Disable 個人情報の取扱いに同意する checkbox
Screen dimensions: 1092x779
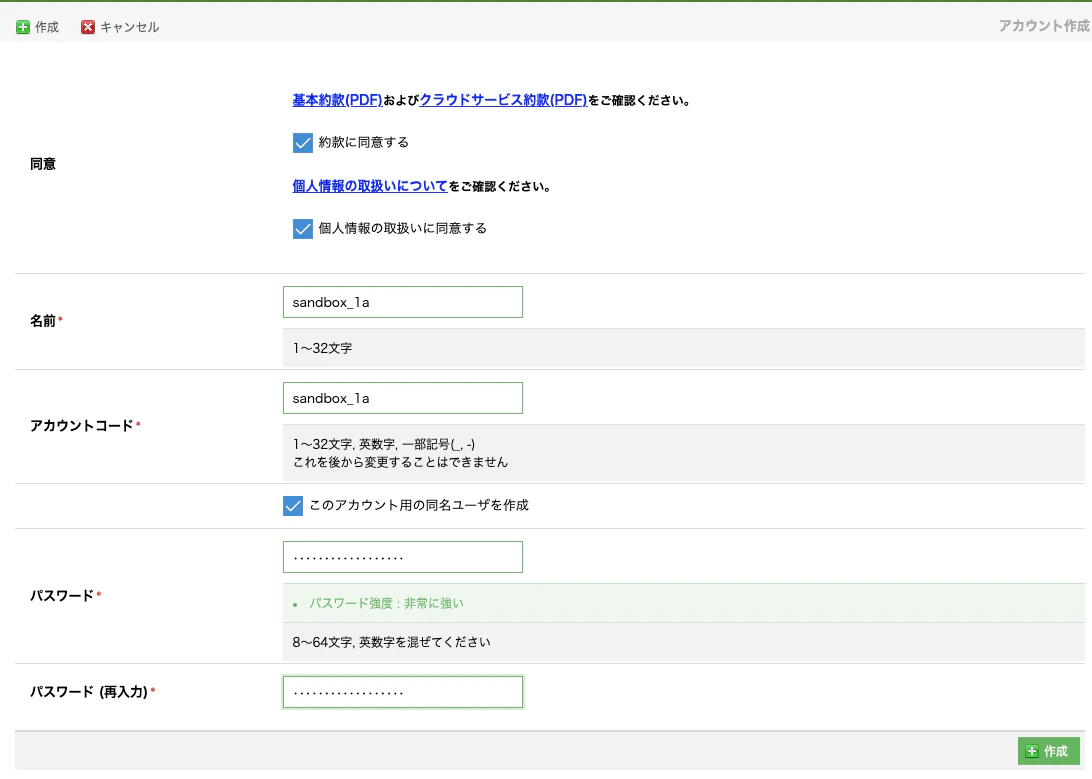(x=302, y=229)
